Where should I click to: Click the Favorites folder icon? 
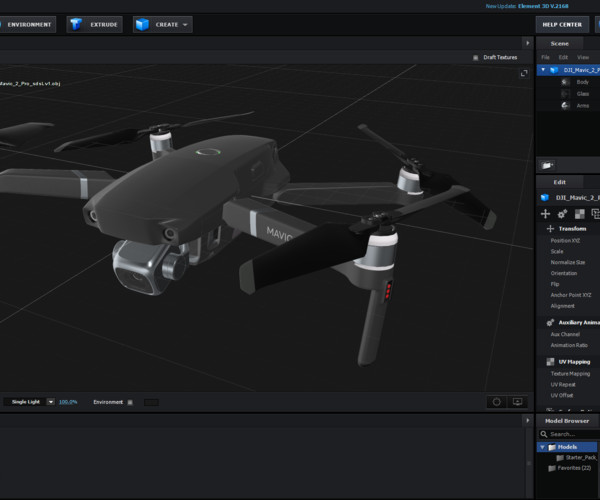click(552, 468)
